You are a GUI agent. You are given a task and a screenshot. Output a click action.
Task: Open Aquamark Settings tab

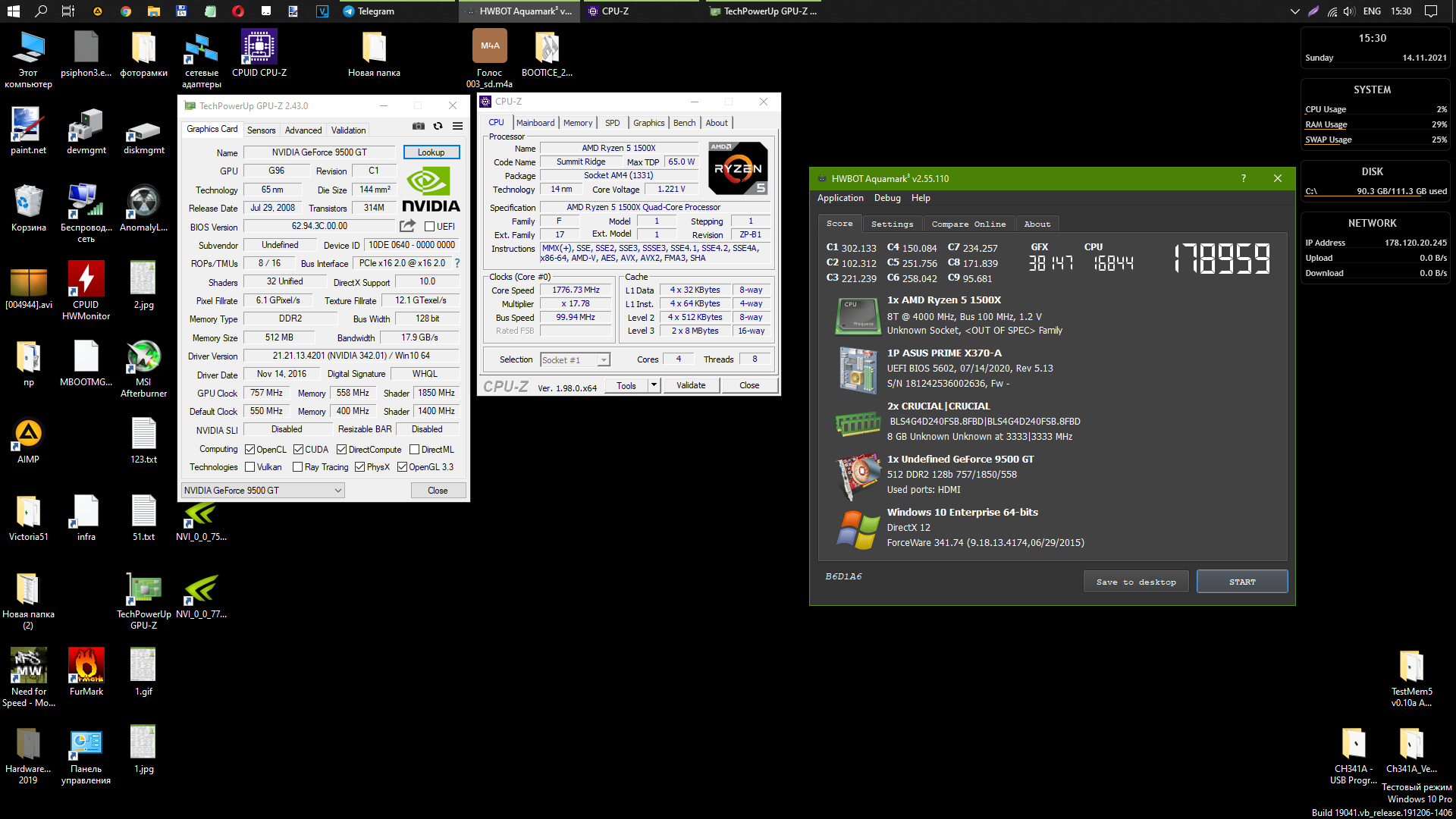[892, 224]
